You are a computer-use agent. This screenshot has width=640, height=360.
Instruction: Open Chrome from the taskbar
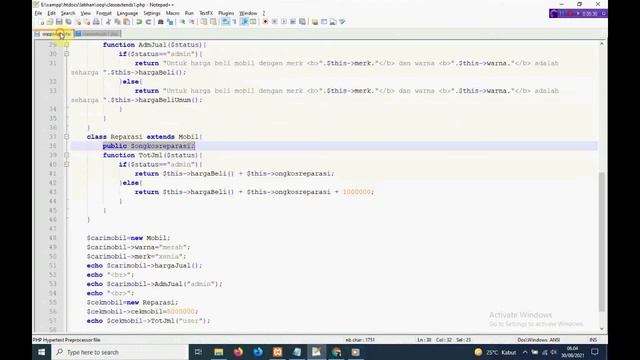click(x=336, y=352)
